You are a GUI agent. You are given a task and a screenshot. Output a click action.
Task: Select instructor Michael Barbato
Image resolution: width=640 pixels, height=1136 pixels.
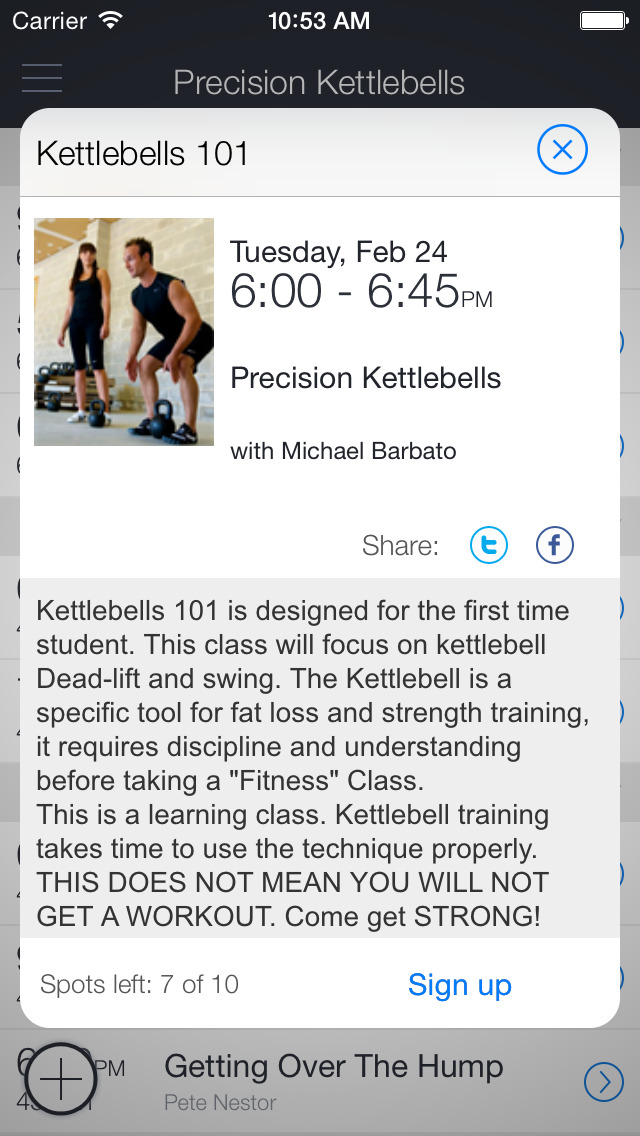pyautogui.click(x=343, y=451)
